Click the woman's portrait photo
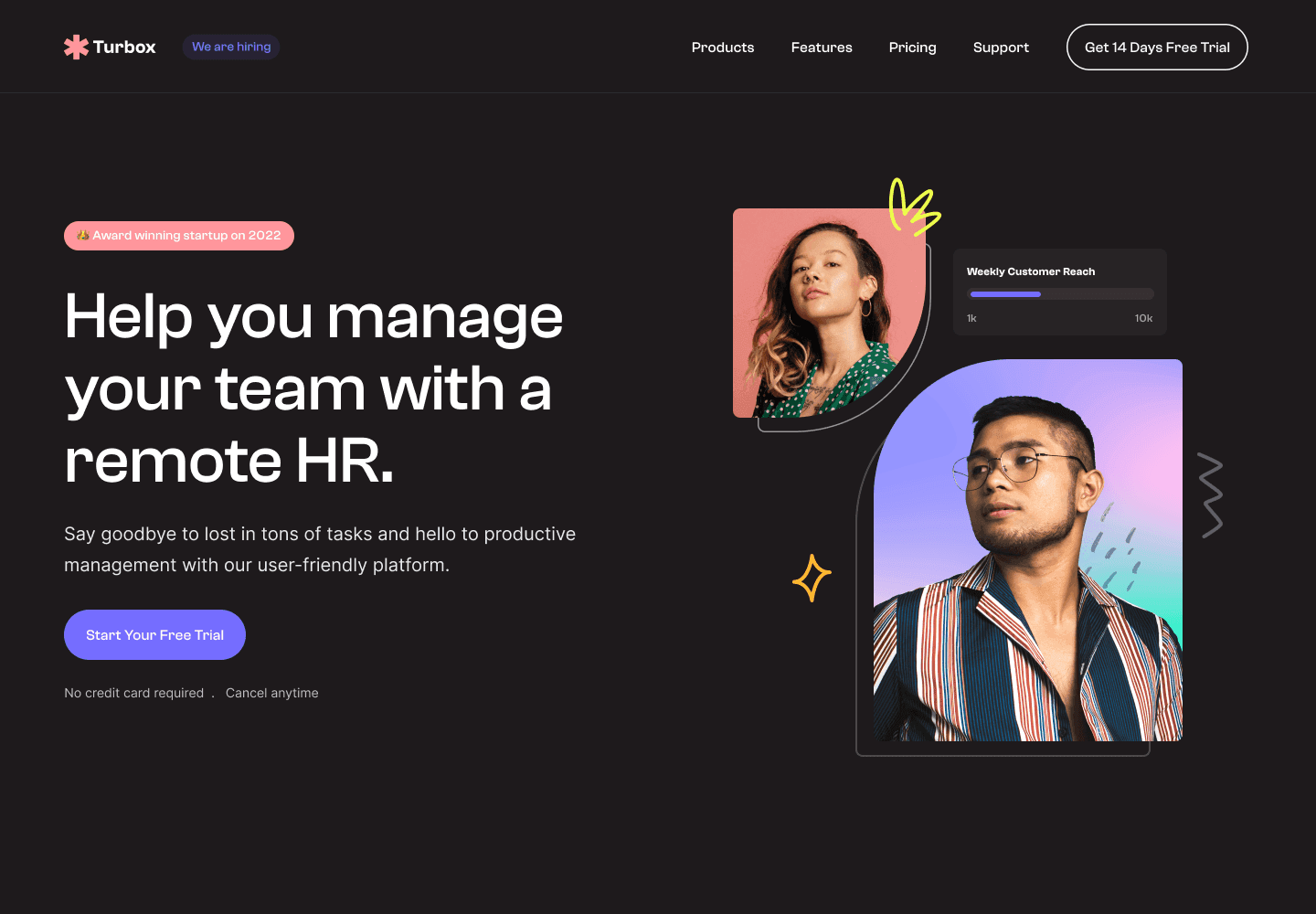This screenshot has width=1316, height=914. [827, 313]
